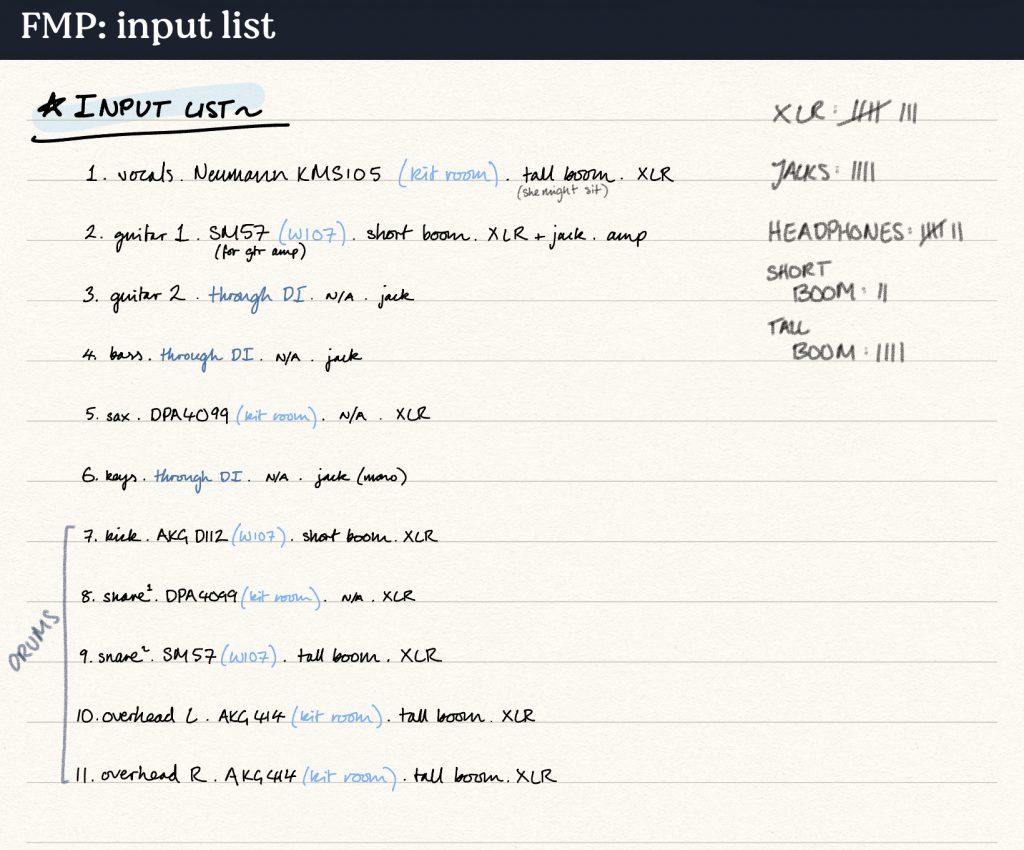Select the "11. overhead R" row label
Image resolution: width=1024 pixels, height=850 pixels.
pyautogui.click(x=140, y=775)
